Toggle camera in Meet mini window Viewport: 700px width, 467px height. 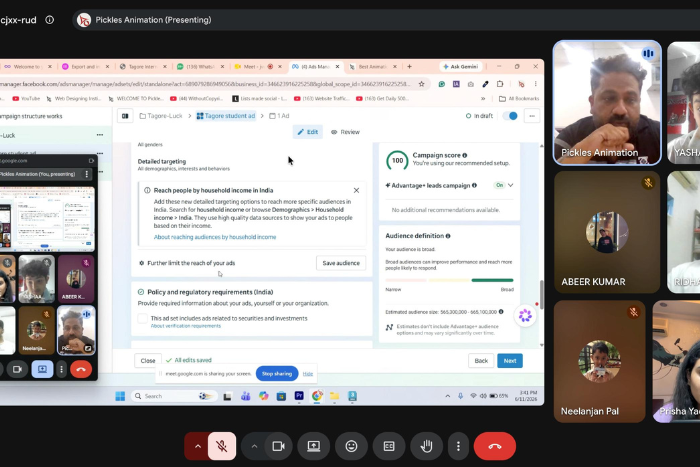[x=17, y=369]
